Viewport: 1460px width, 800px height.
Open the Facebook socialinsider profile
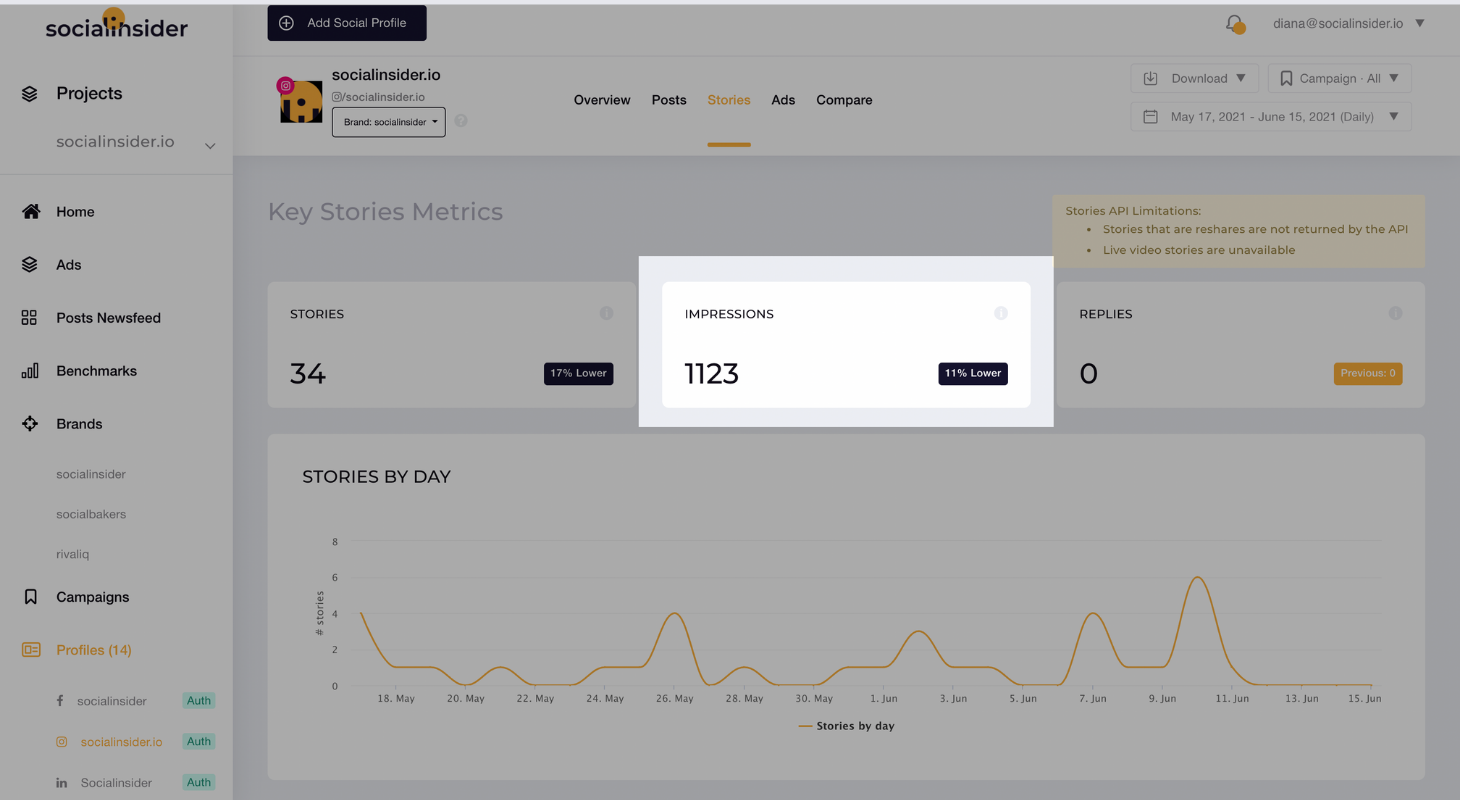[112, 701]
